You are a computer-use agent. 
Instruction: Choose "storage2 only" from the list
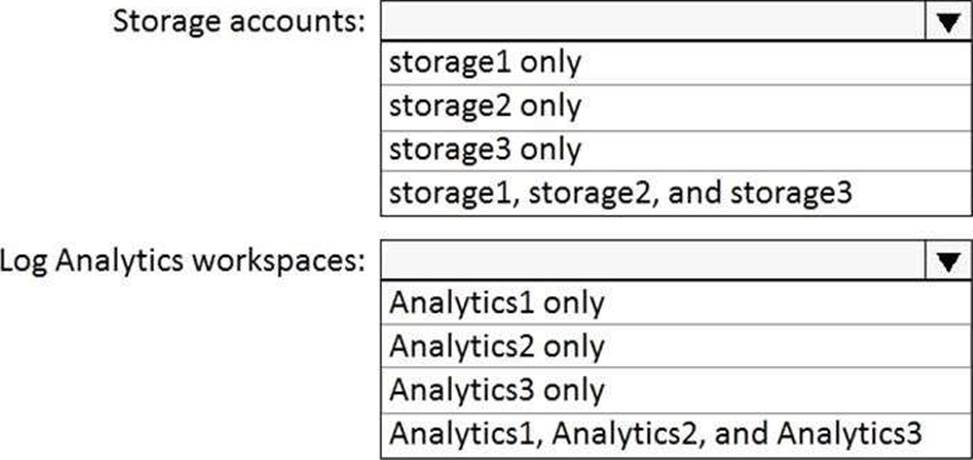click(484, 105)
